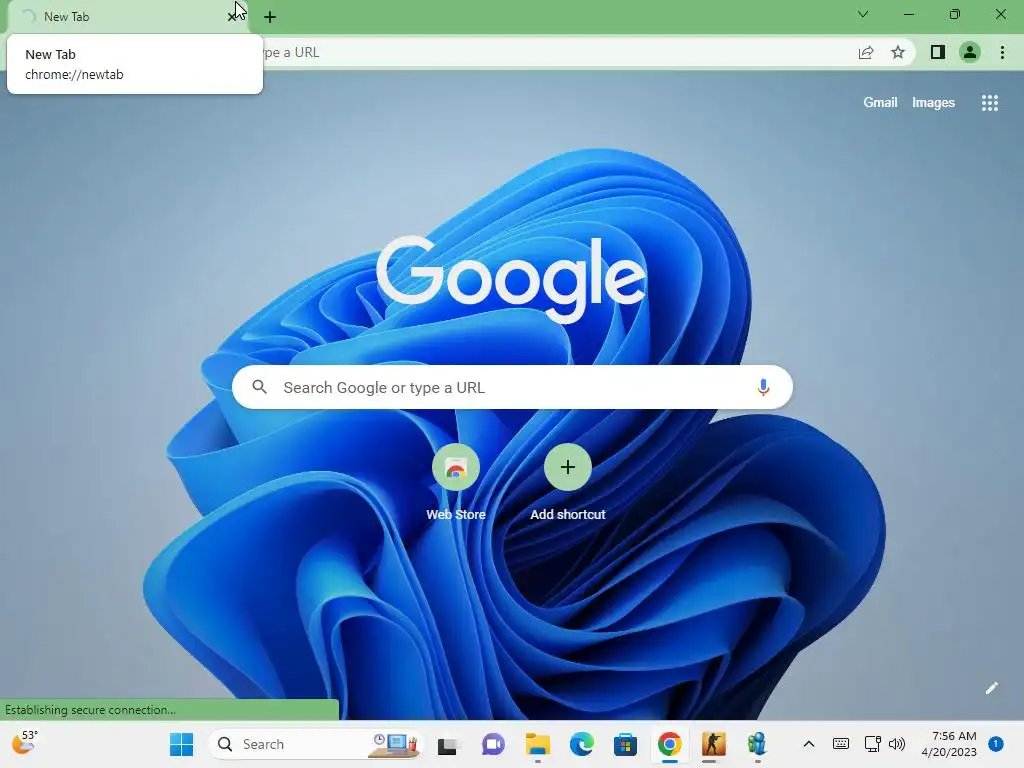1024x768 pixels.
Task: Launch Microsoft Edge from taskbar
Action: click(x=581, y=744)
